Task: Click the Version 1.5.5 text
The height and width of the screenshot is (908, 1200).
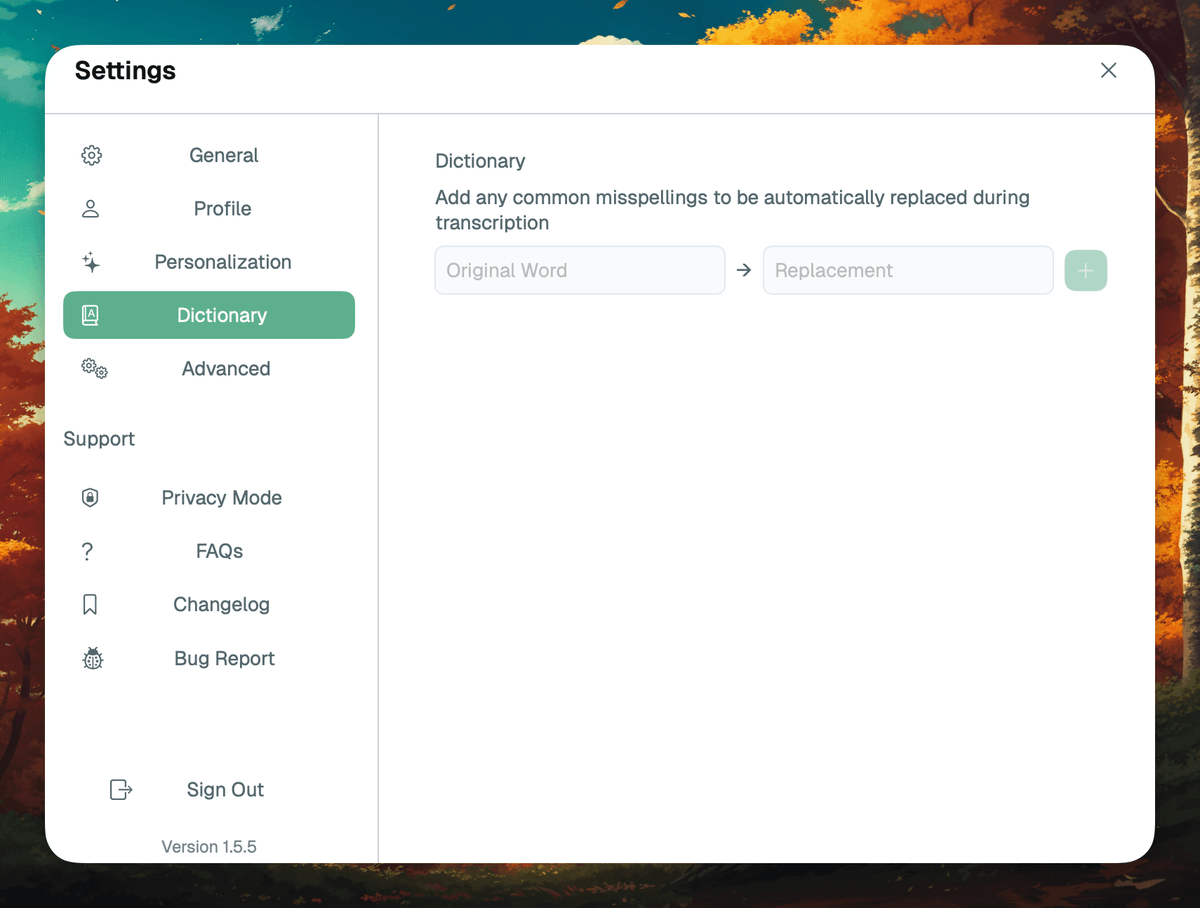Action: 209,847
